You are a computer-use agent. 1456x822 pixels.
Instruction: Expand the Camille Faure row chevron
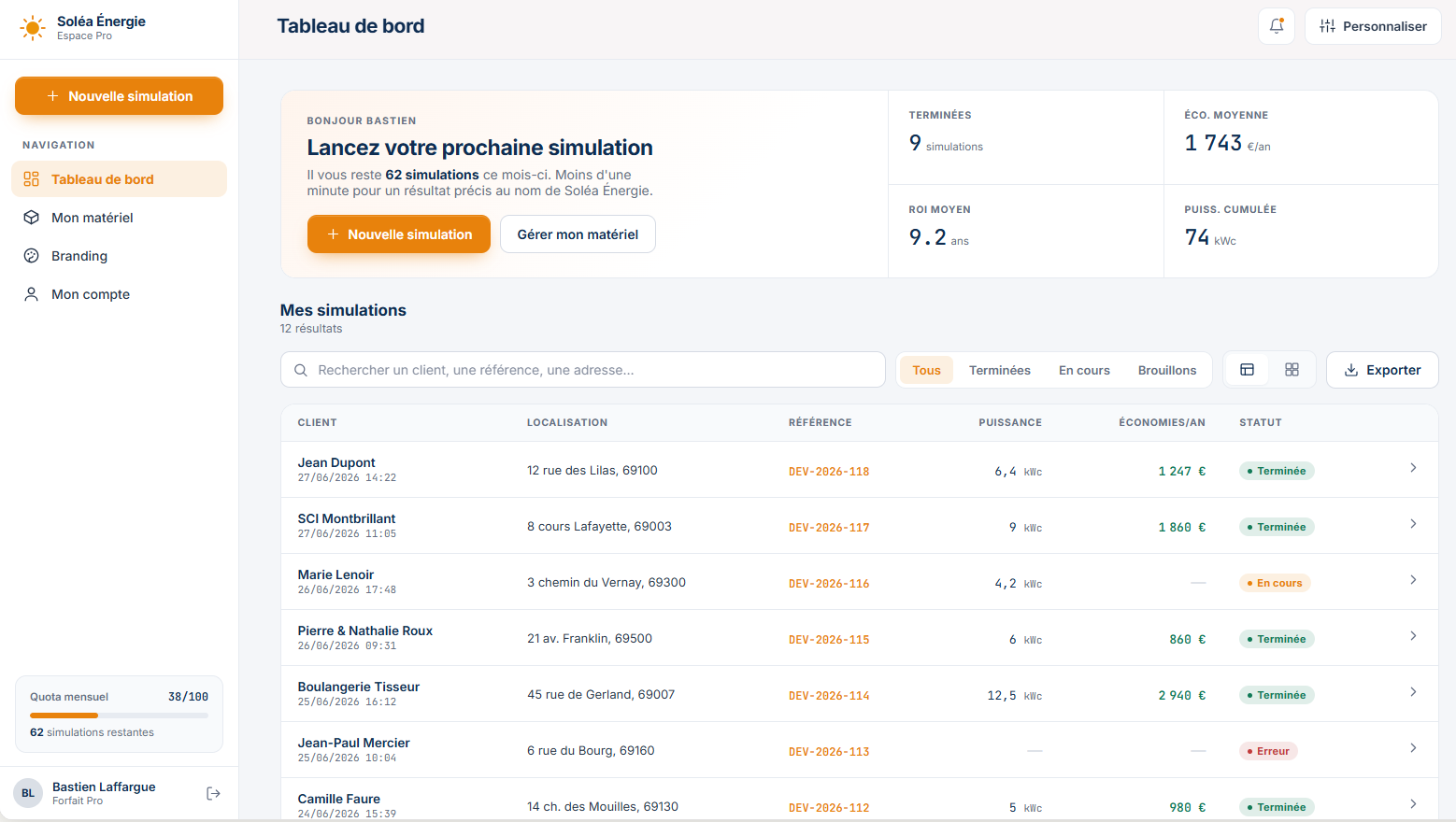coord(1413,804)
